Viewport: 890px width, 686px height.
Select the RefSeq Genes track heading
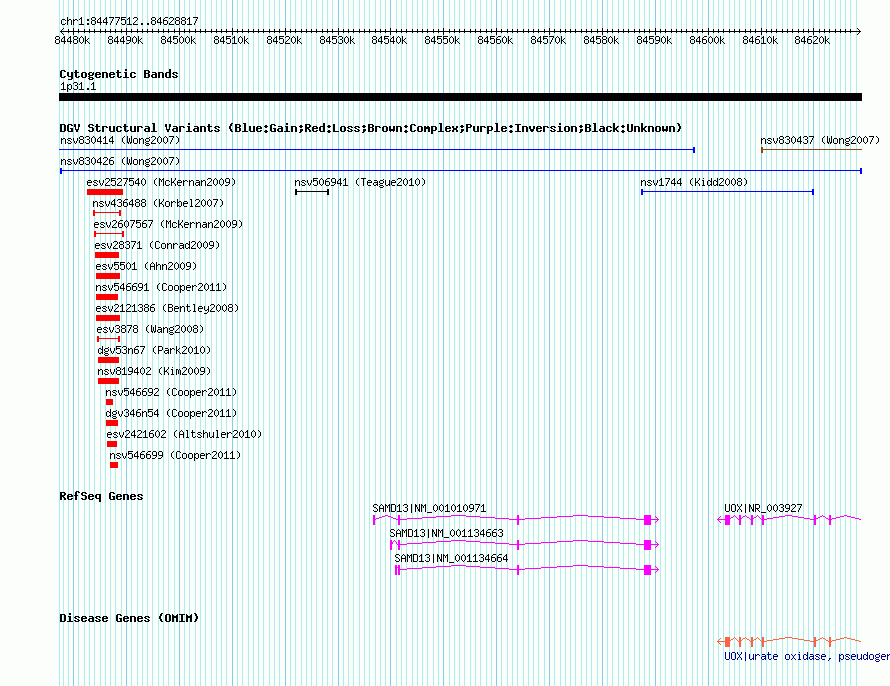click(101, 496)
